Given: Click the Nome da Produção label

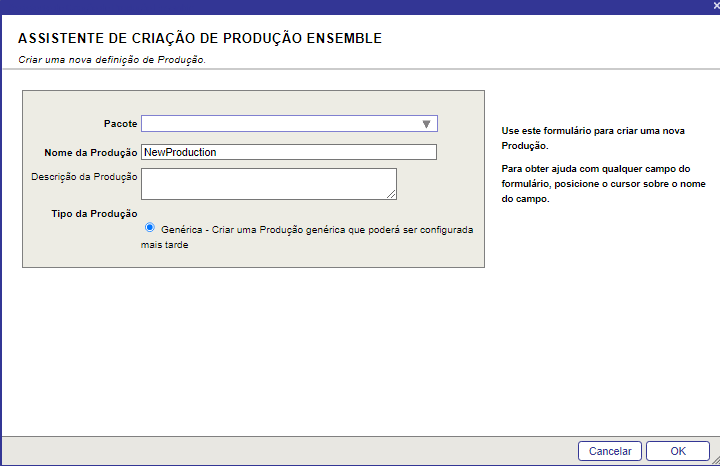Looking at the screenshot, I should [90, 153].
